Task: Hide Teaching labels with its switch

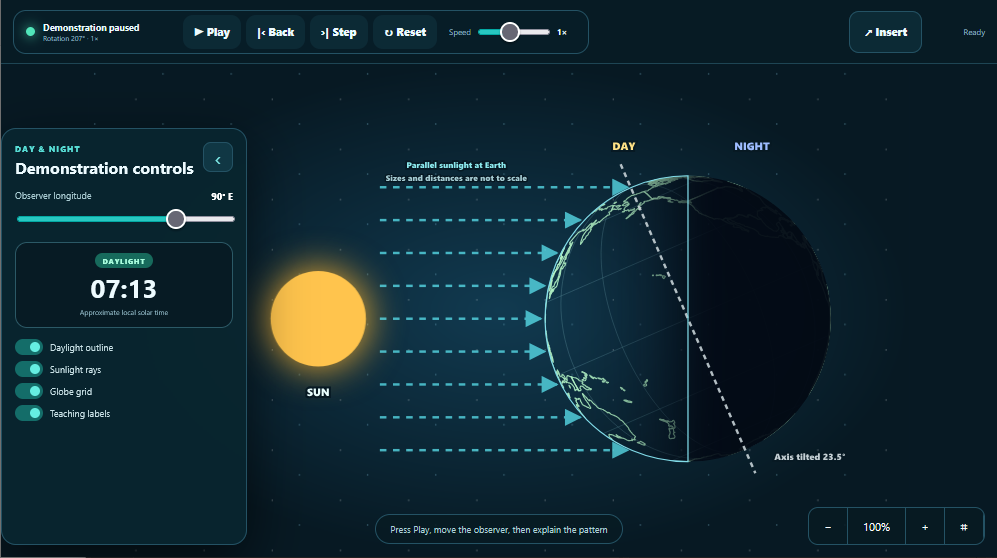Action: (x=29, y=413)
